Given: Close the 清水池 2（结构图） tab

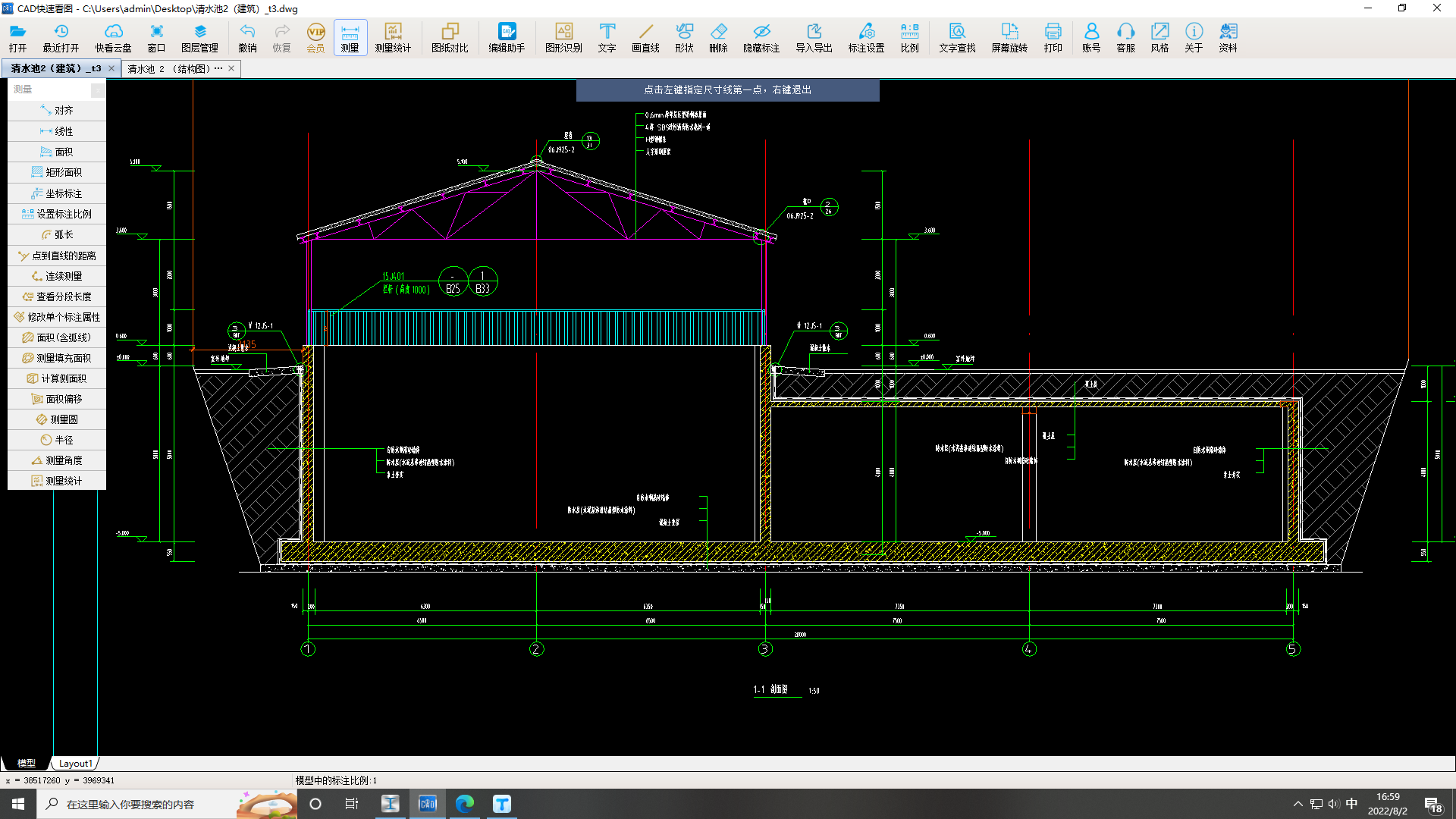Looking at the screenshot, I should [x=231, y=68].
